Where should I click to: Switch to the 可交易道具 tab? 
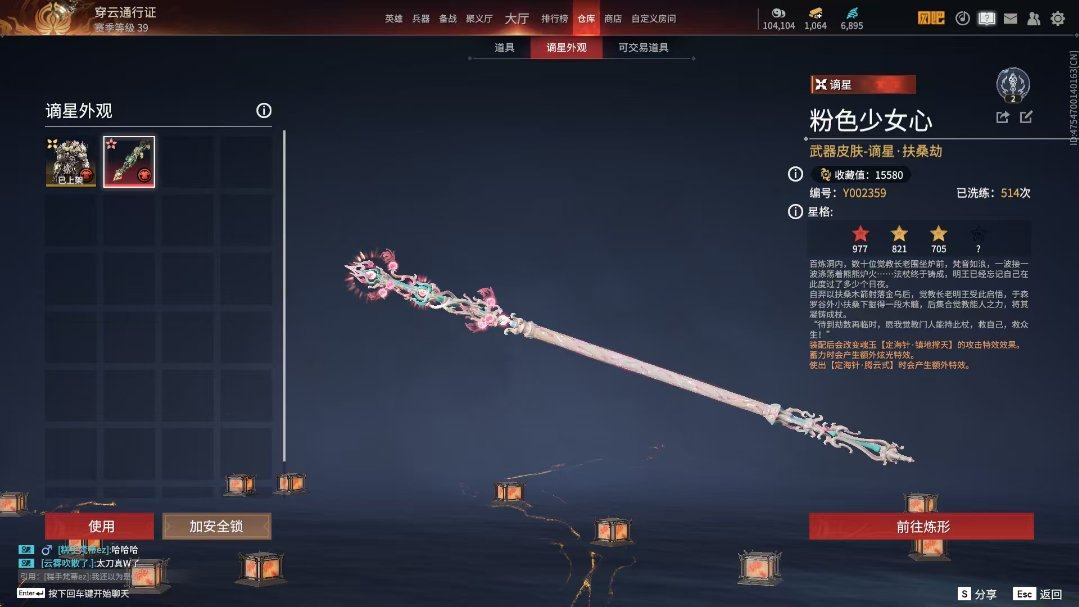[643, 47]
